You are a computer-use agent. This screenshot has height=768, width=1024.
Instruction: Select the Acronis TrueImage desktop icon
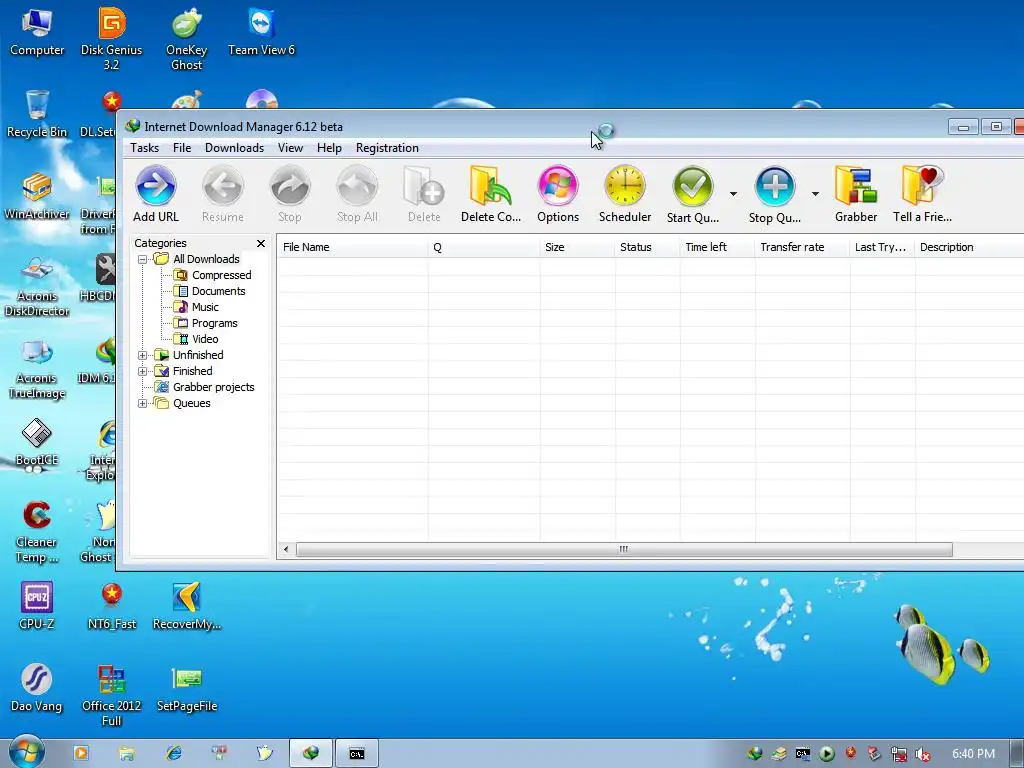[x=37, y=368]
